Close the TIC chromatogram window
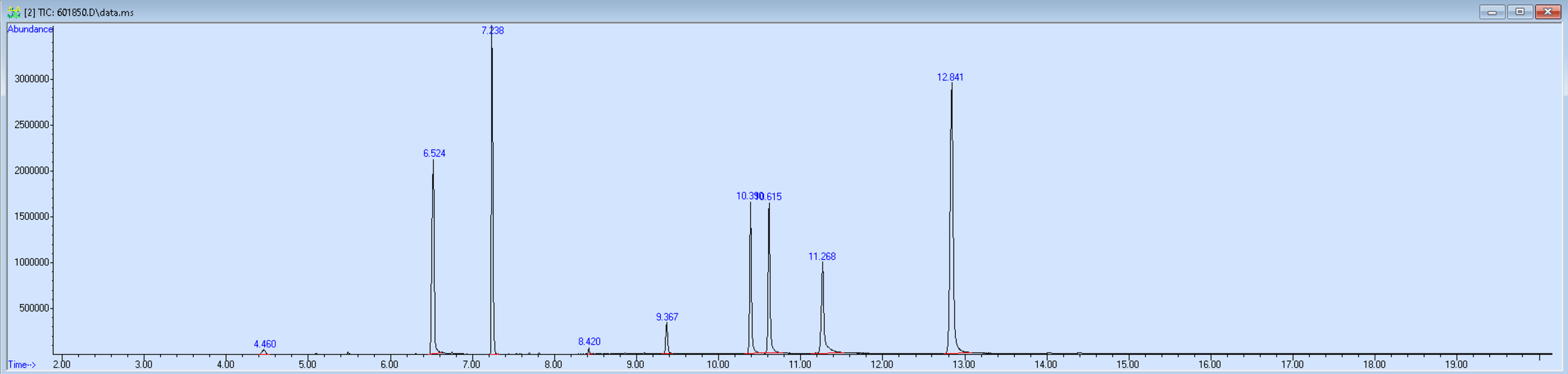1568x374 pixels. [x=1548, y=12]
